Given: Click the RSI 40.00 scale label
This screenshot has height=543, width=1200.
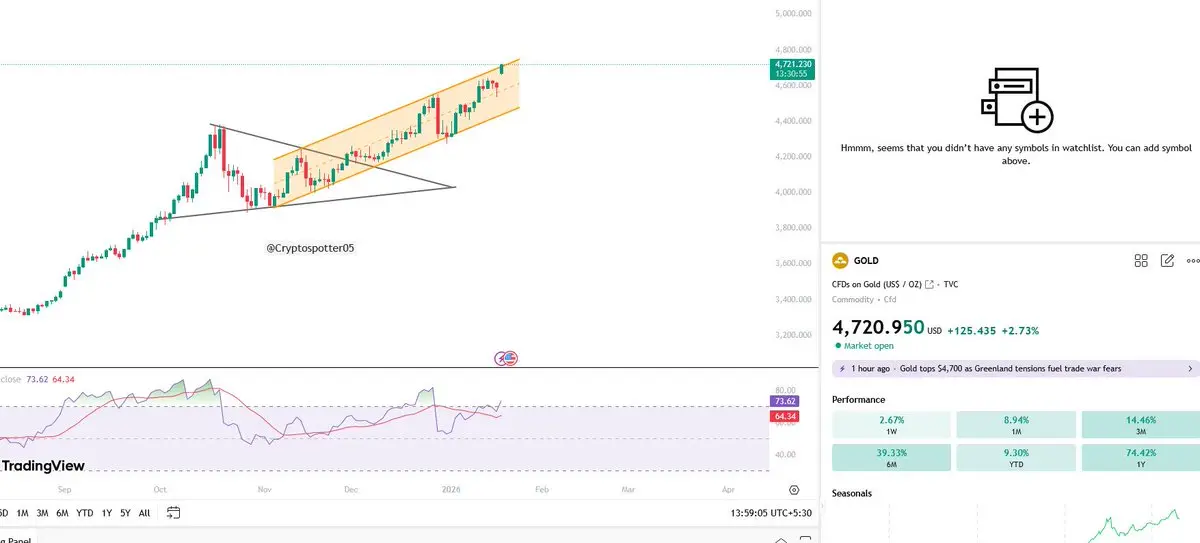Looking at the screenshot, I should (785, 454).
